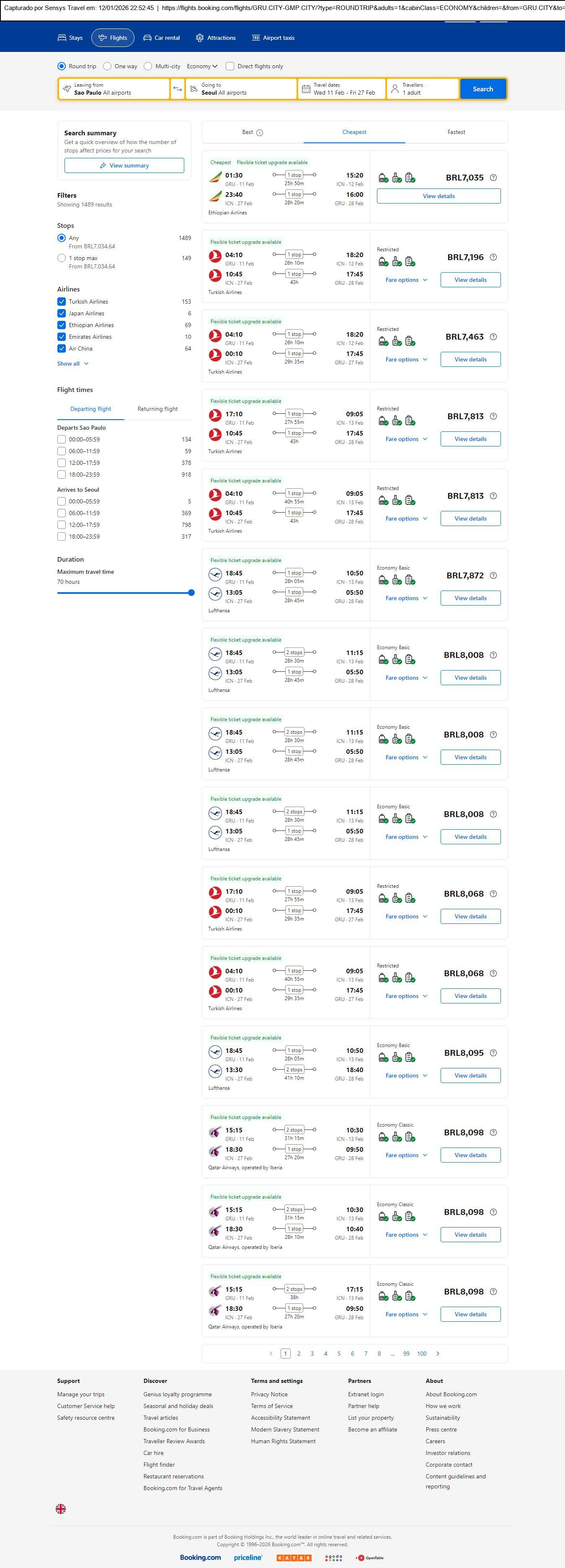This screenshot has height=1568, width=565.
Task: Select the One way radio button
Action: [107, 66]
